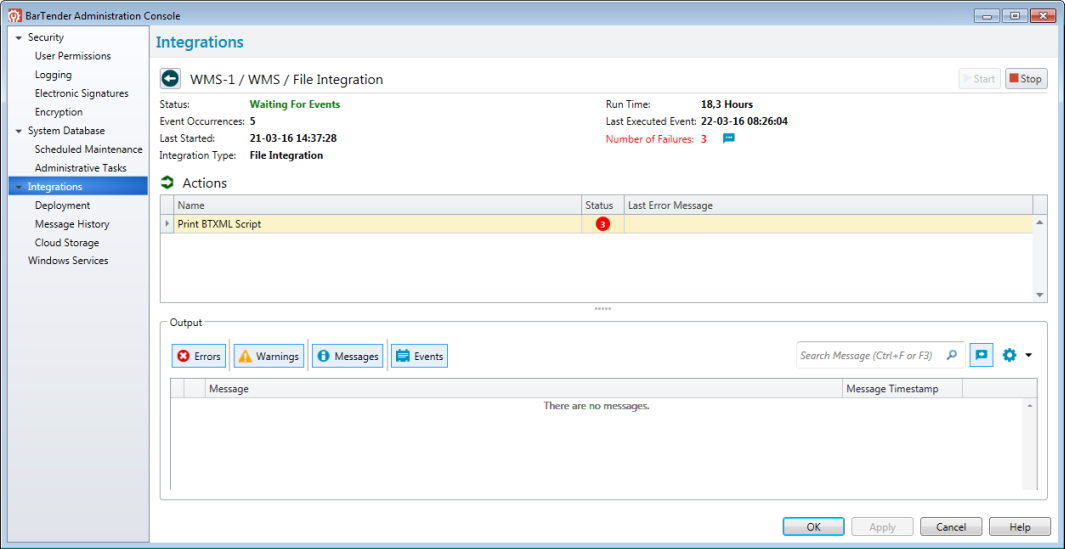Open the Deployment page
Viewport: 1065px width, 549px height.
(62, 205)
